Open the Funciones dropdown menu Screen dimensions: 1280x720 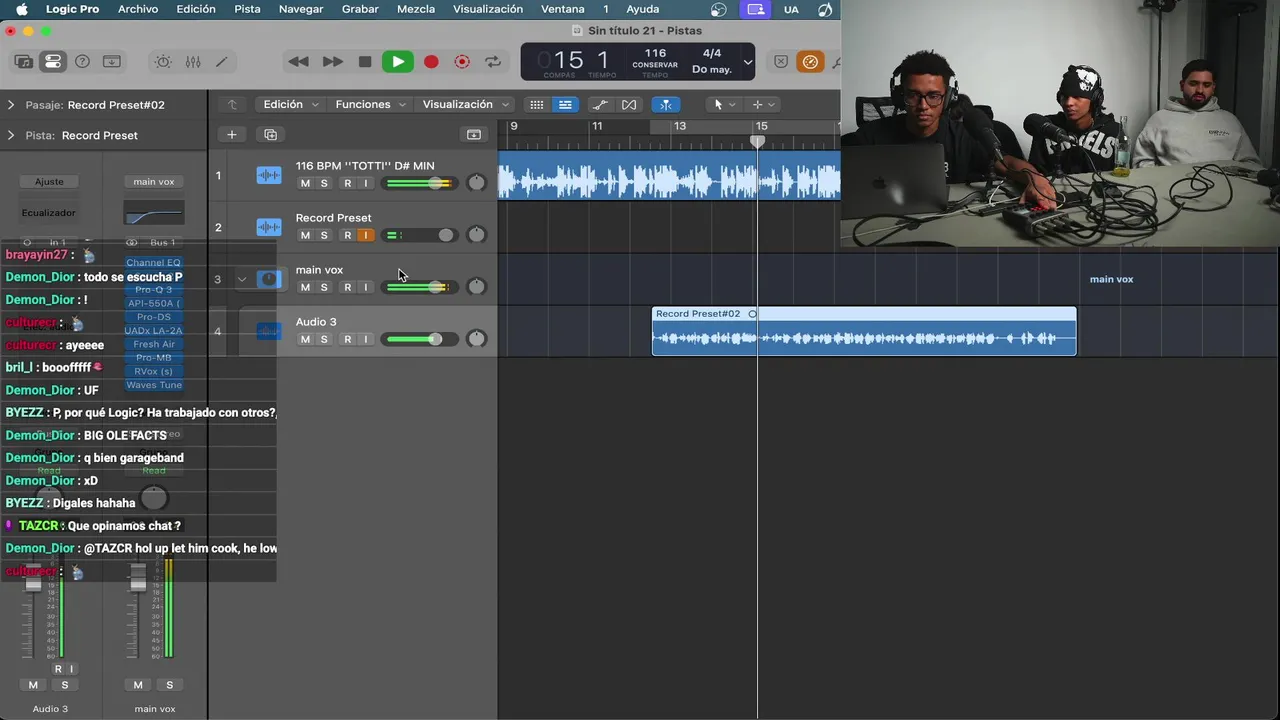tap(371, 104)
